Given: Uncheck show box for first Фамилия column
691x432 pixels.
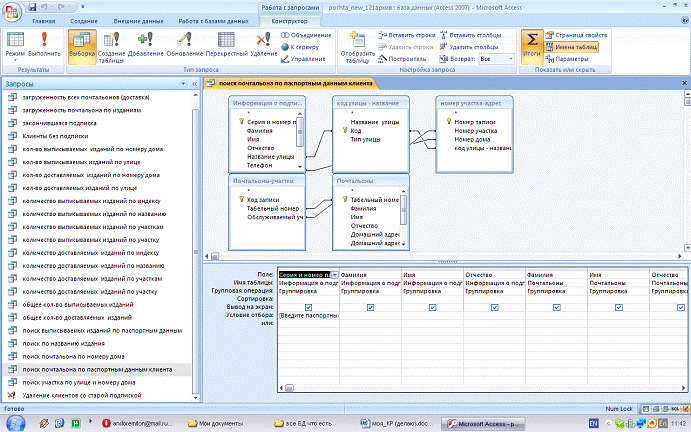Looking at the screenshot, I should [x=370, y=307].
